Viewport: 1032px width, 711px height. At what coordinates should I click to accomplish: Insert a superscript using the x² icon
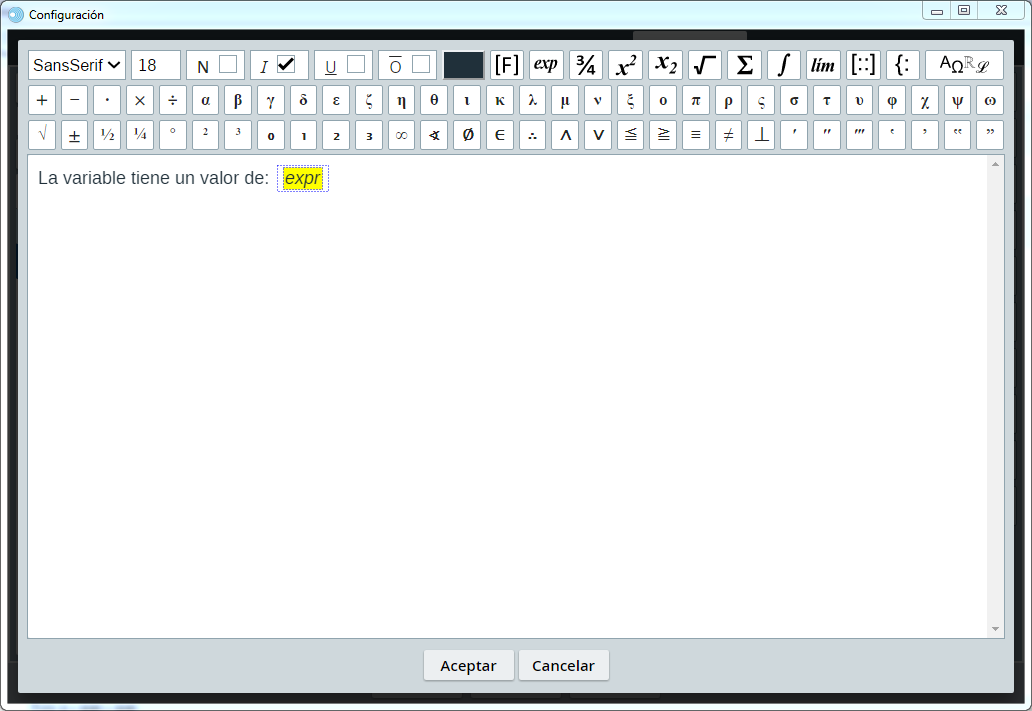pyautogui.click(x=625, y=65)
